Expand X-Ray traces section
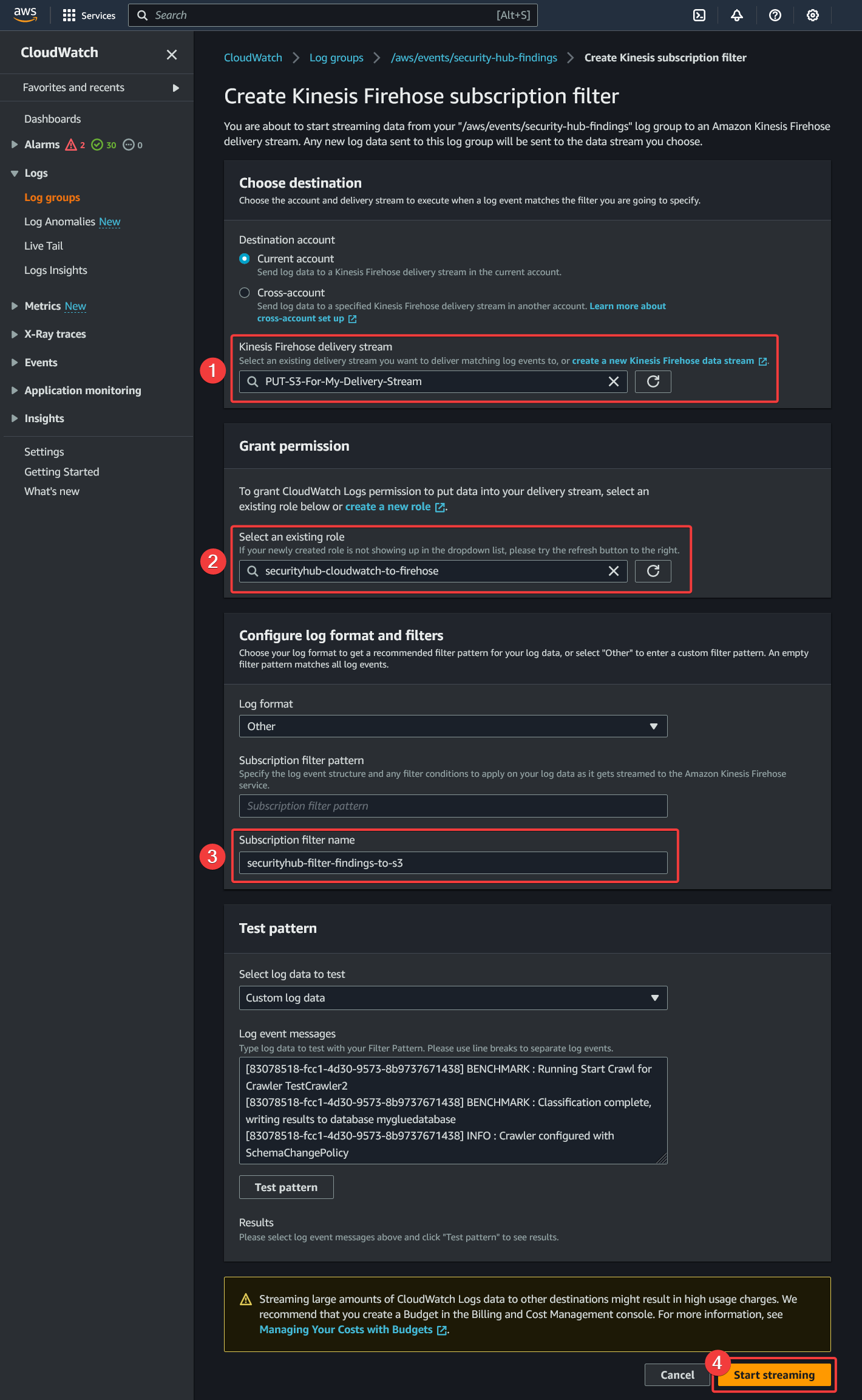The image size is (862, 1400). pyautogui.click(x=15, y=334)
